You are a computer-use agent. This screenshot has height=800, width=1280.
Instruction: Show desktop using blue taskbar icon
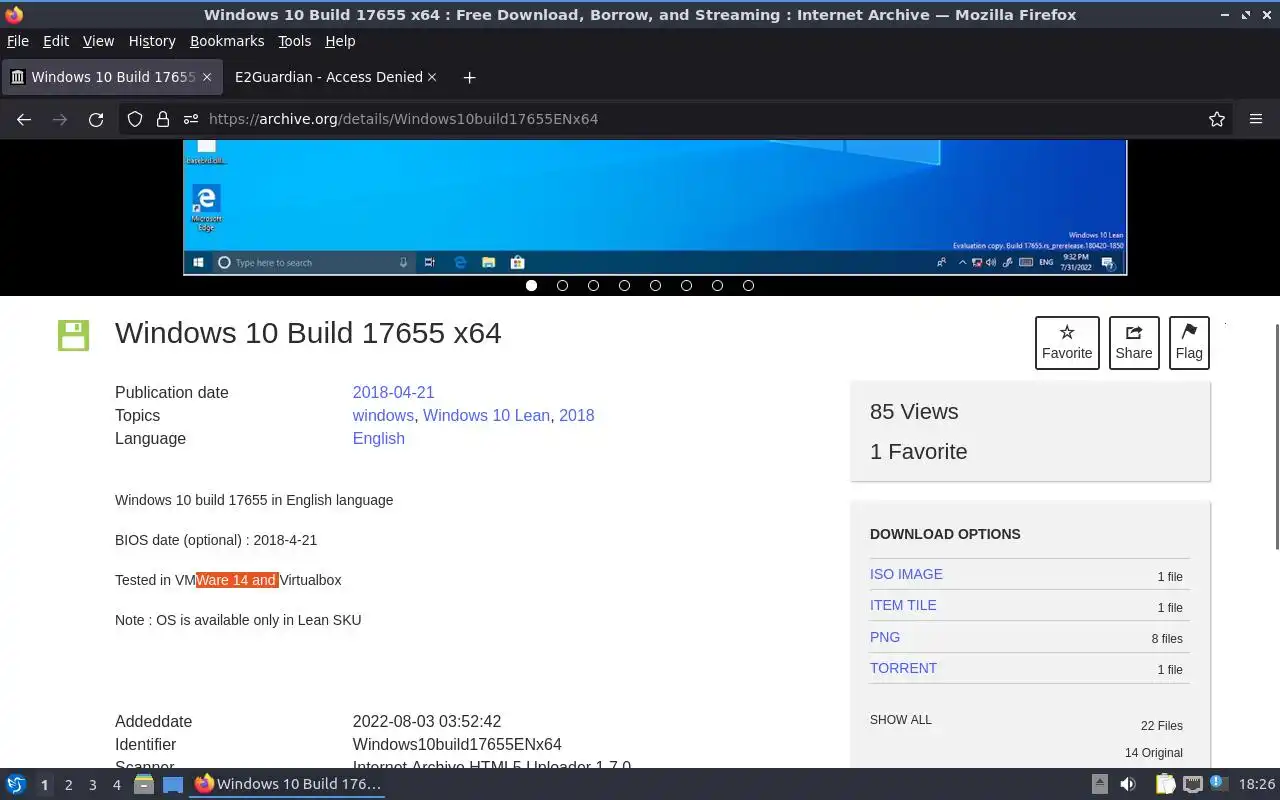pos(173,784)
